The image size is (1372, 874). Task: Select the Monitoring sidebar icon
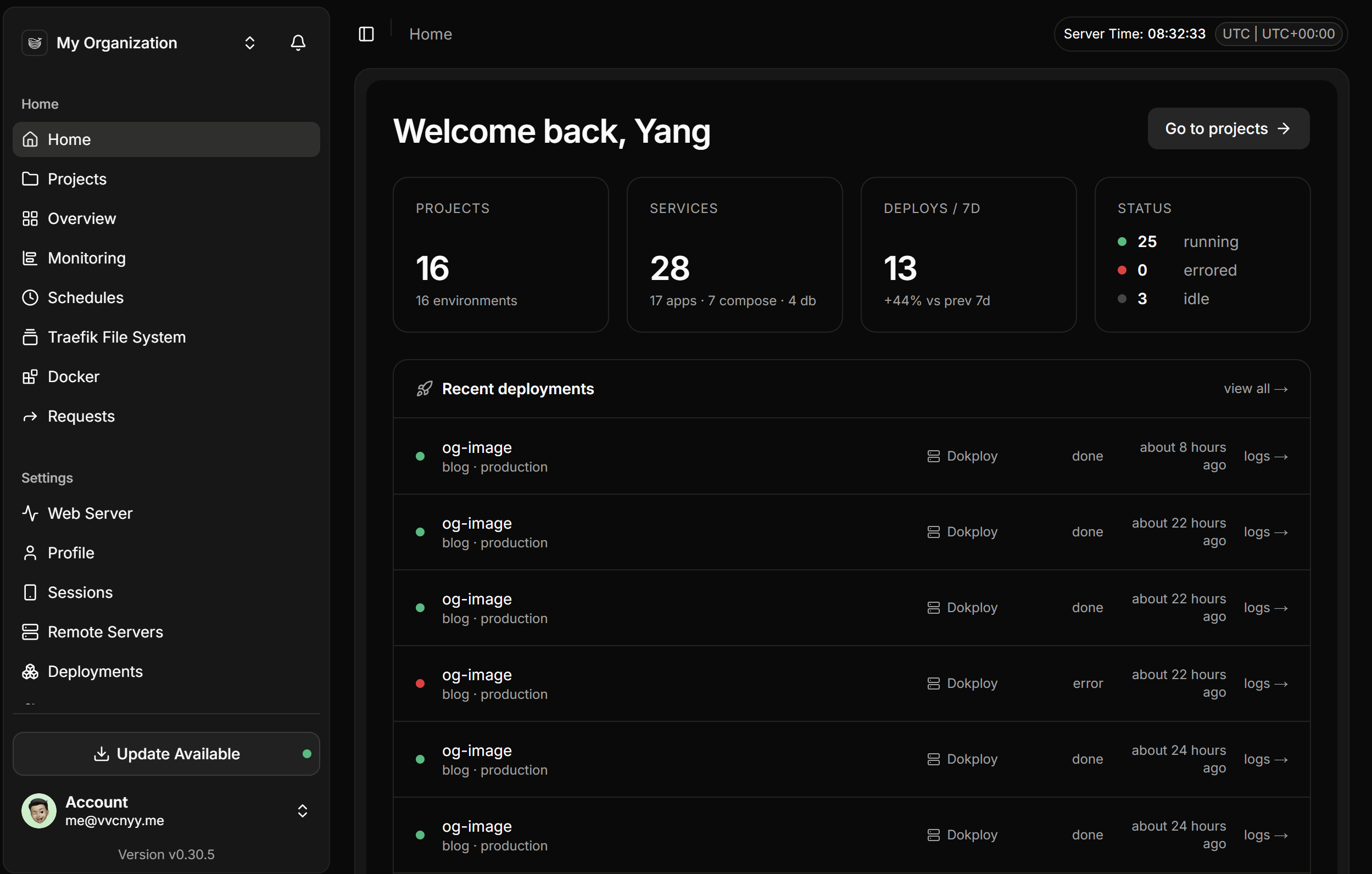30,258
